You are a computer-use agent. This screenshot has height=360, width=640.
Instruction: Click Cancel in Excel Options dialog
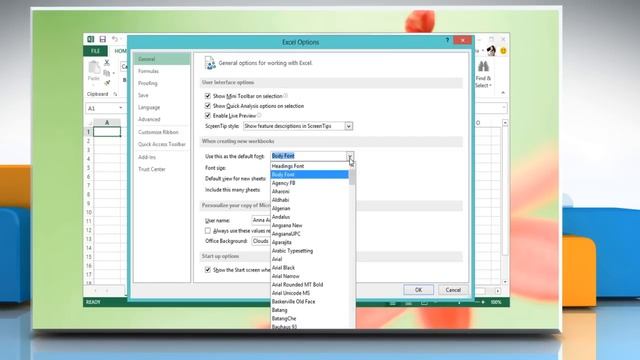tap(453, 289)
